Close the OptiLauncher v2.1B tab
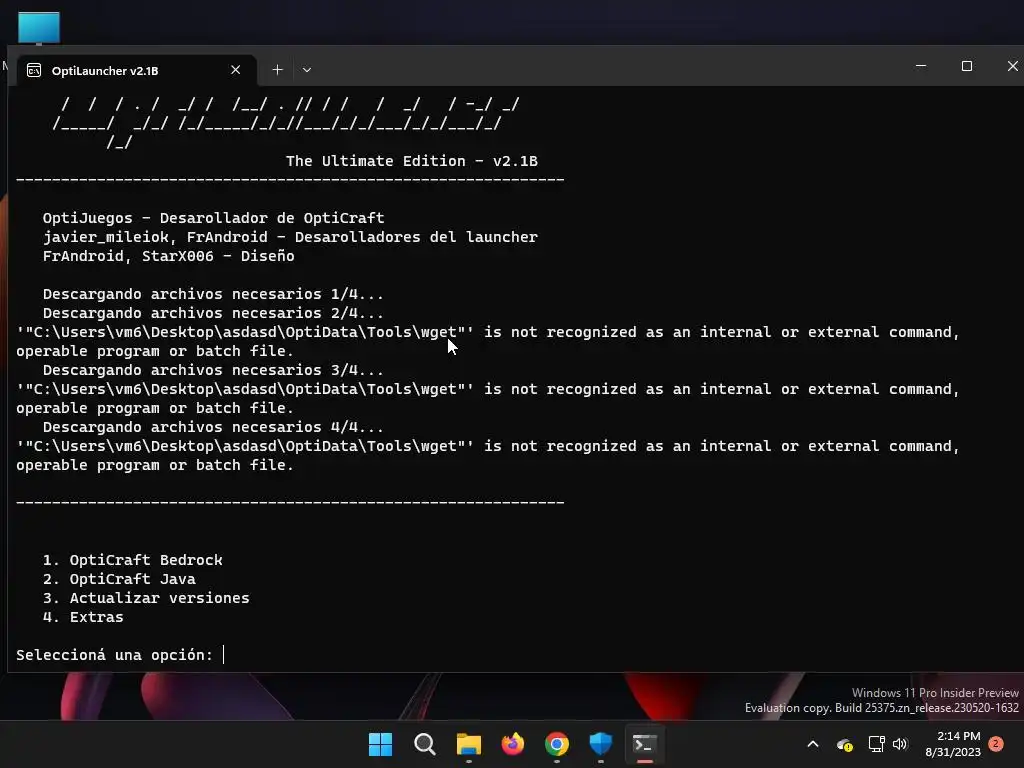The height and width of the screenshot is (768, 1024). click(236, 70)
